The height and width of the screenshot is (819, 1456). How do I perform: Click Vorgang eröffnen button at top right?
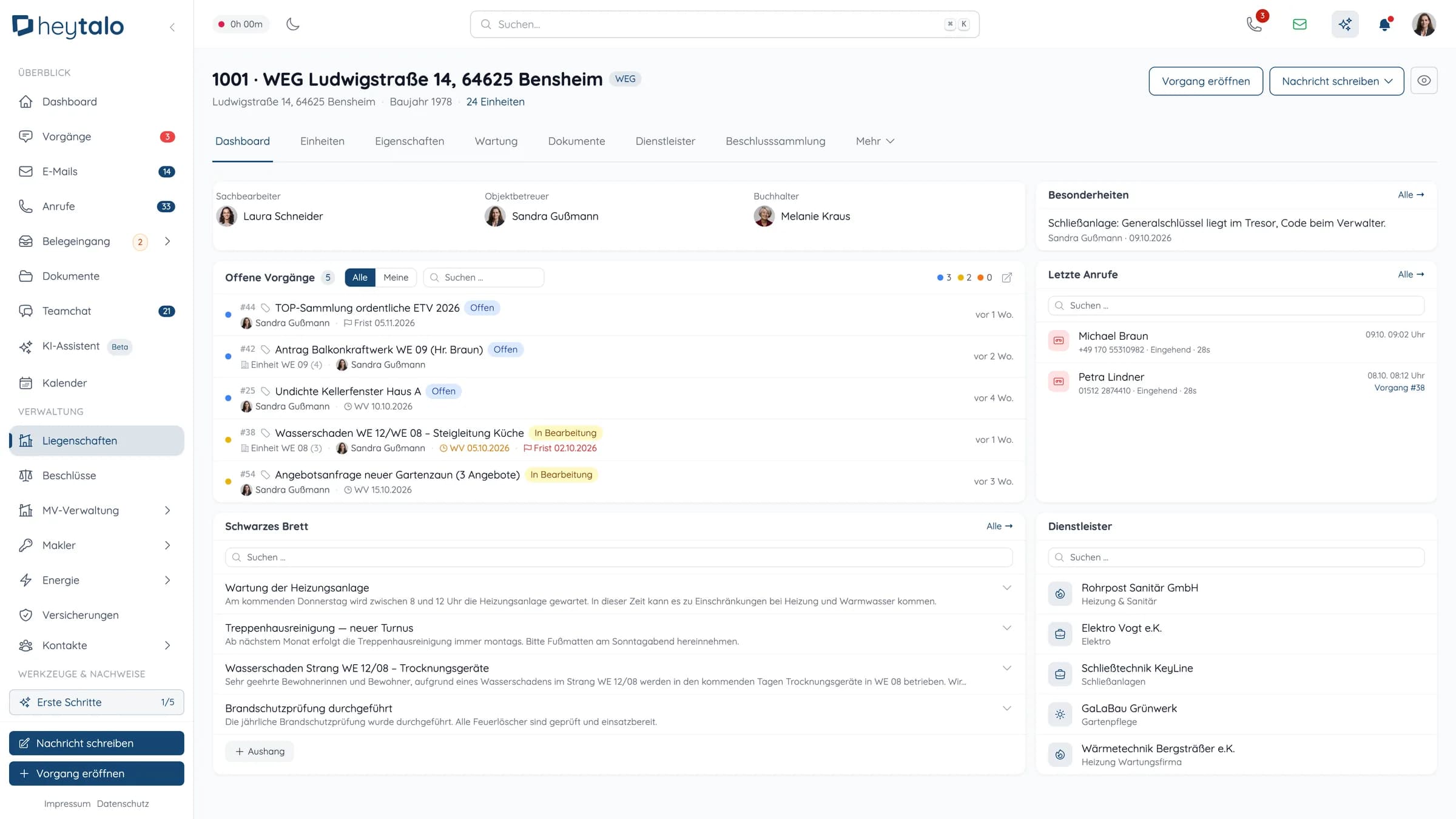point(1205,81)
